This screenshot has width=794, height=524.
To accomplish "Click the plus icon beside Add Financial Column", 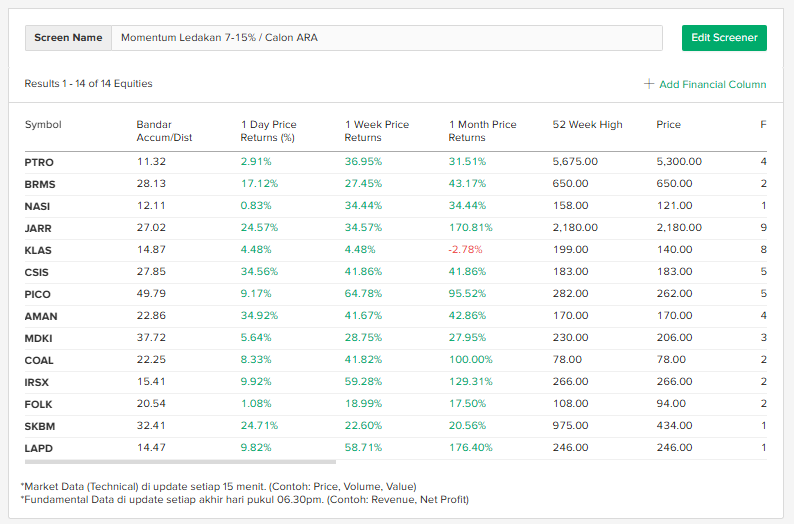I will 649,84.
